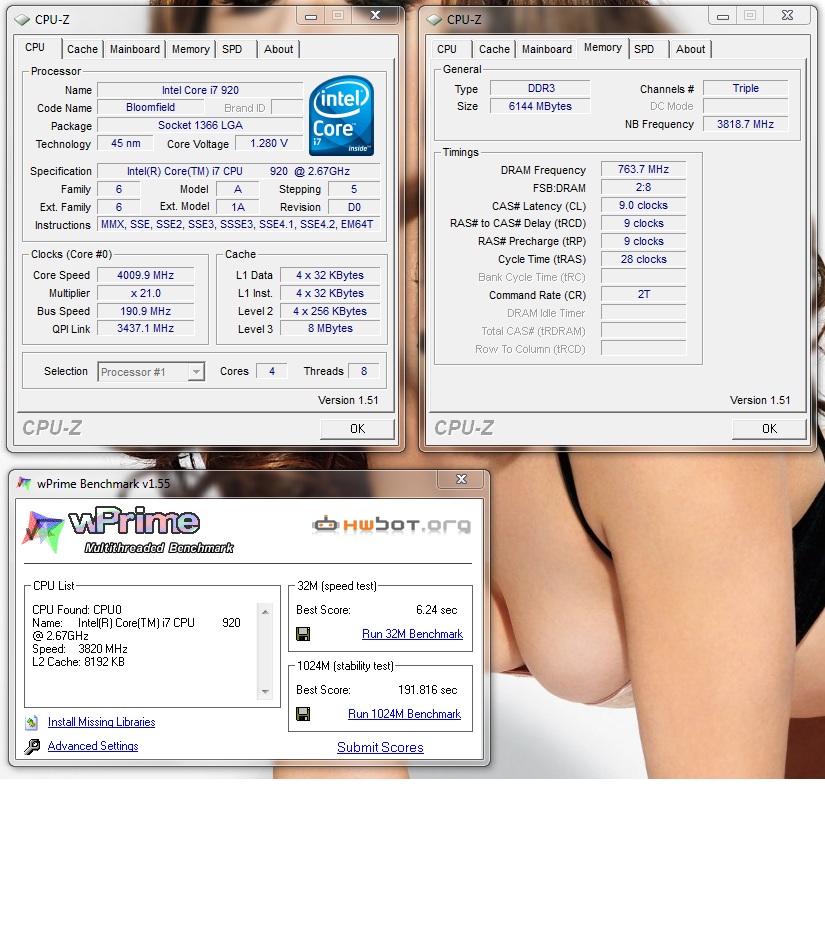Minimize the right CPU-Z window
The height and width of the screenshot is (936, 825).
[x=723, y=16]
